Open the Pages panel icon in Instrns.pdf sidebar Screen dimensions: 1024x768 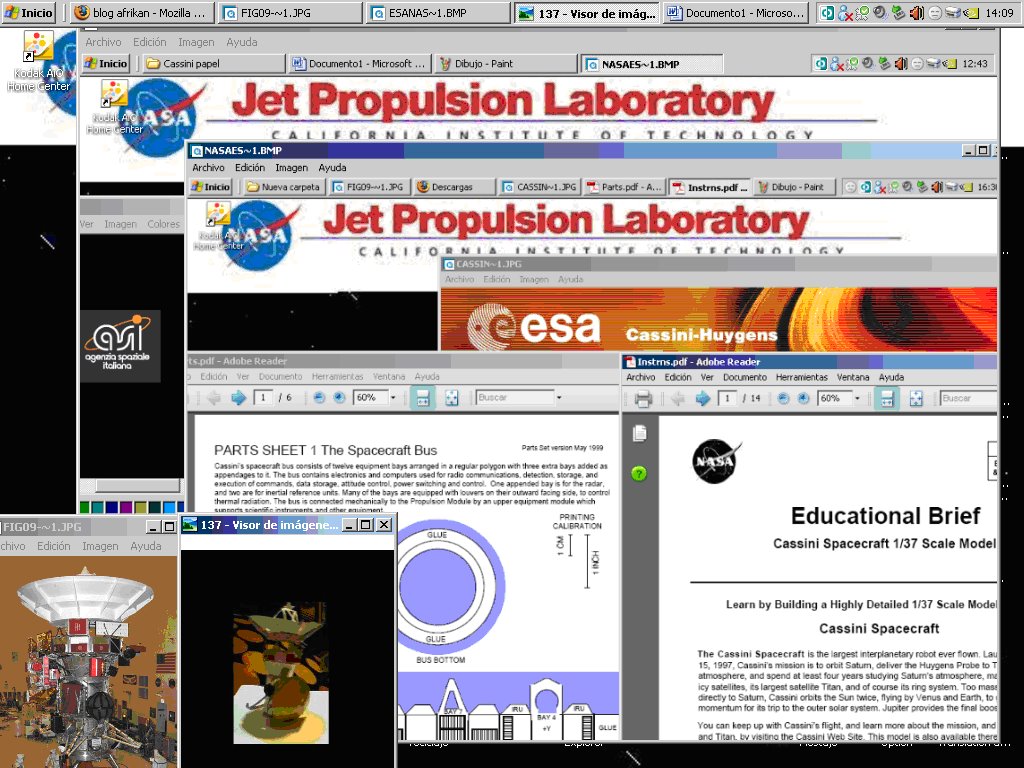[x=639, y=433]
